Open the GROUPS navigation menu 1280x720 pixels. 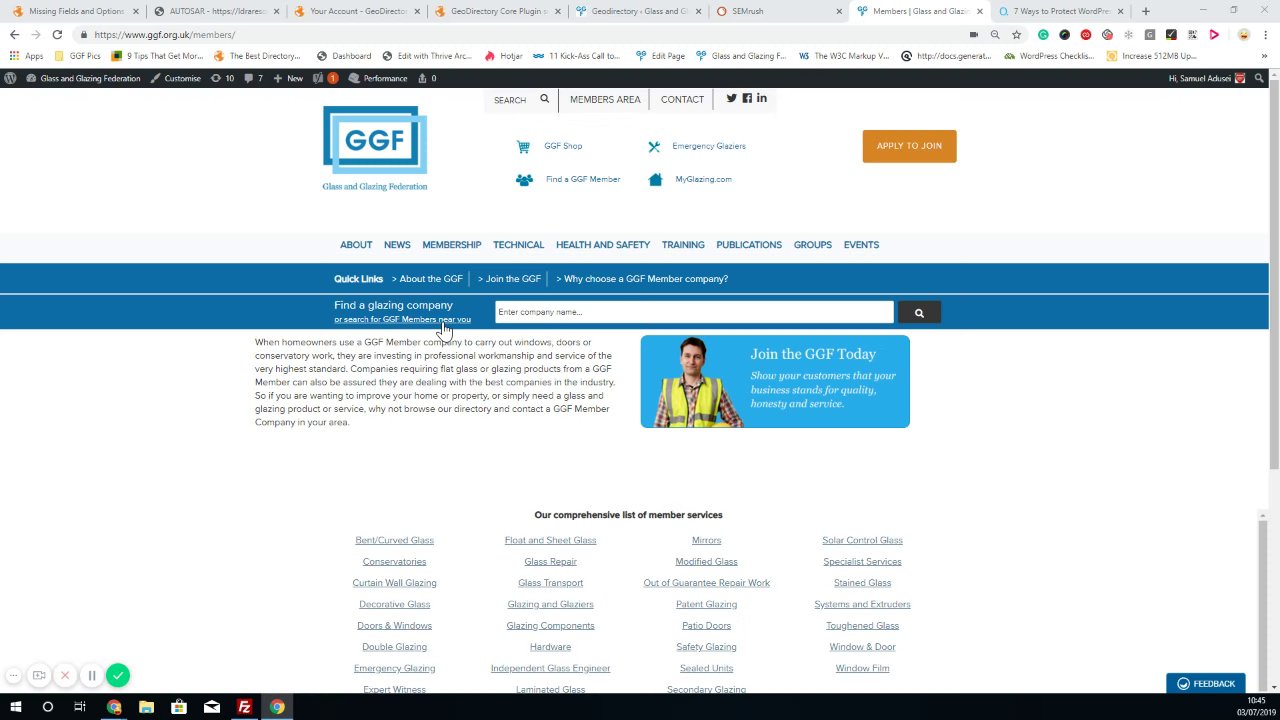813,245
